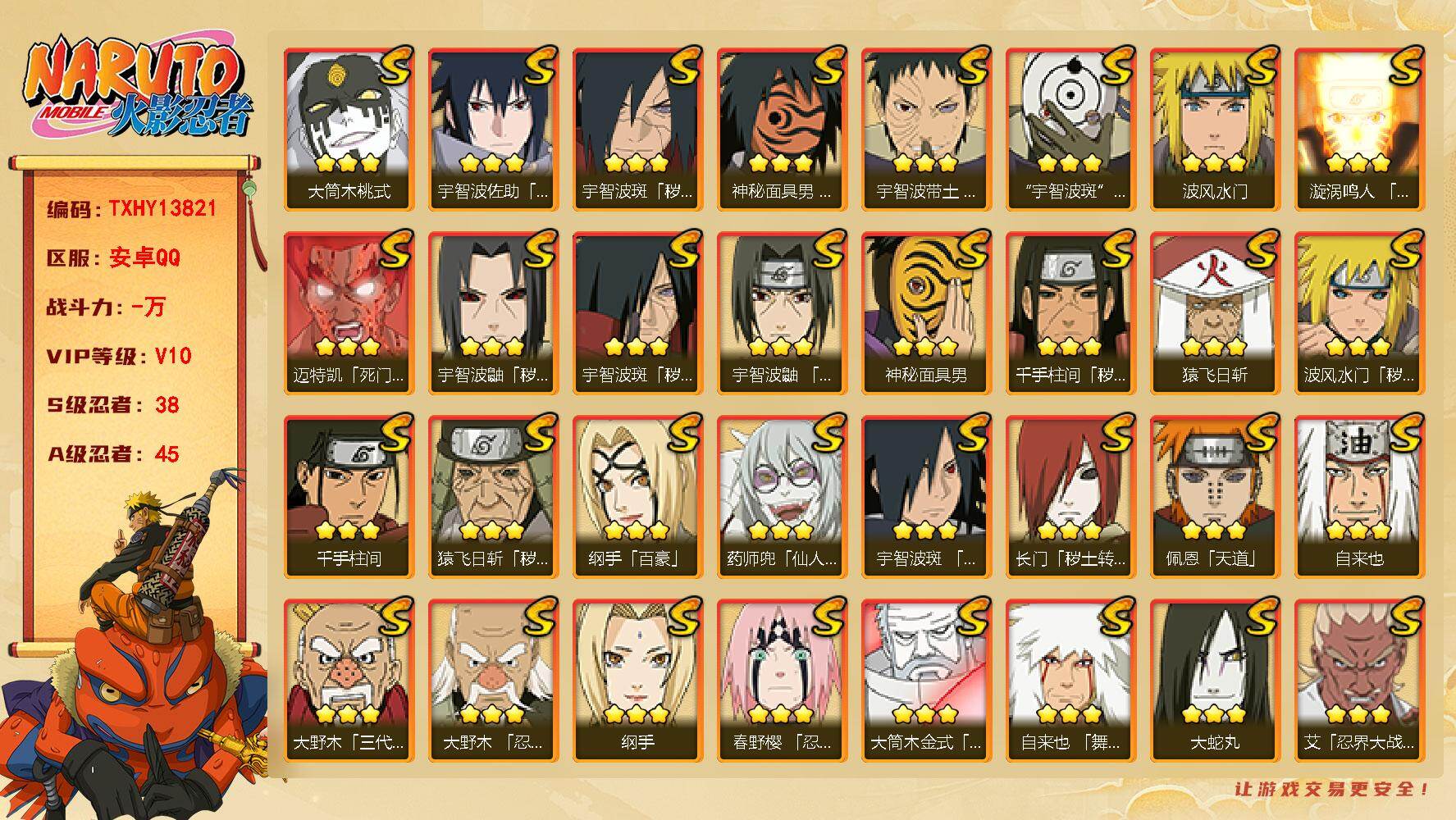Open the 千手柱间 card in third row
1456x820 pixels.
click(349, 497)
